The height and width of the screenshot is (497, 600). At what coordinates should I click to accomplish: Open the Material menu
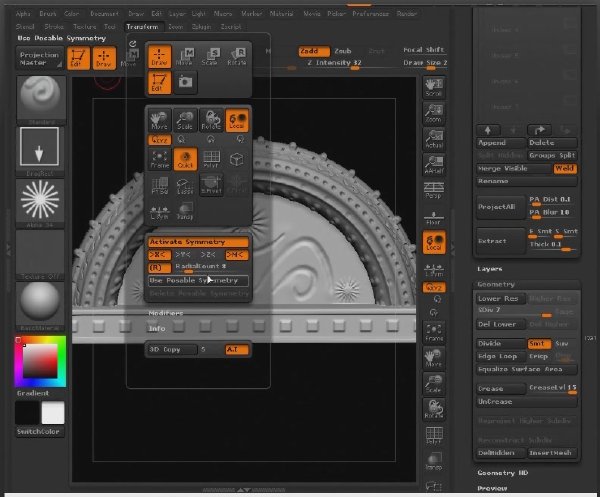pos(281,14)
